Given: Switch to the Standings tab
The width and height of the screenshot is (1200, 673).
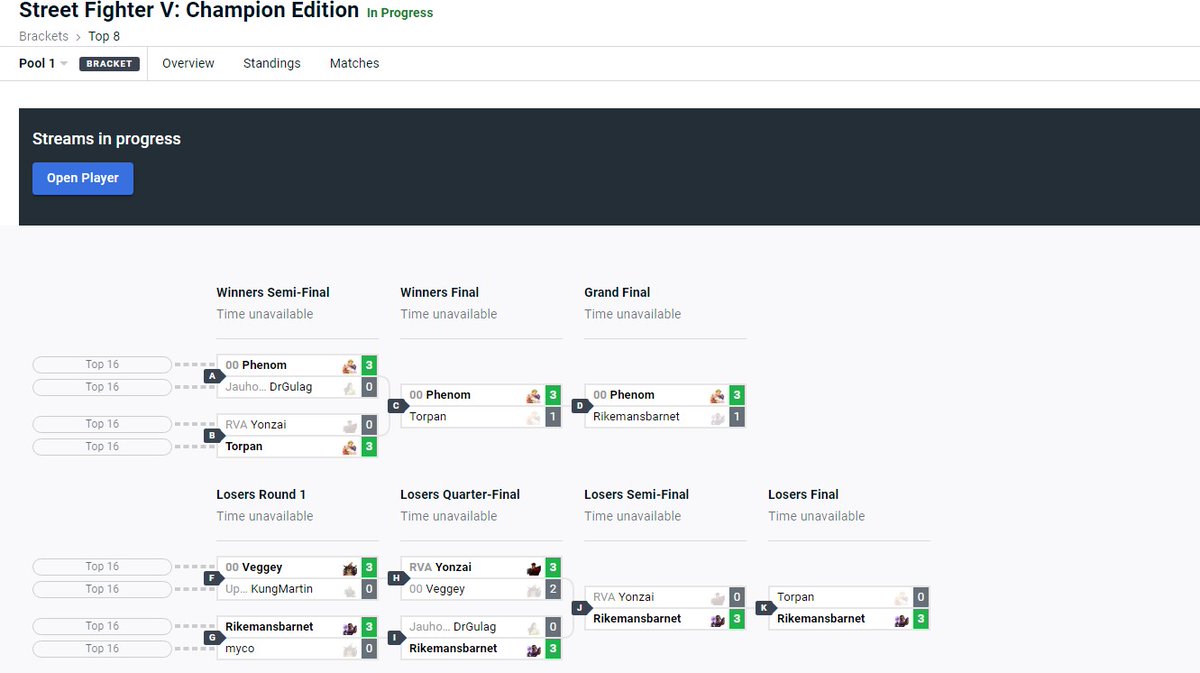Looking at the screenshot, I should coord(272,63).
